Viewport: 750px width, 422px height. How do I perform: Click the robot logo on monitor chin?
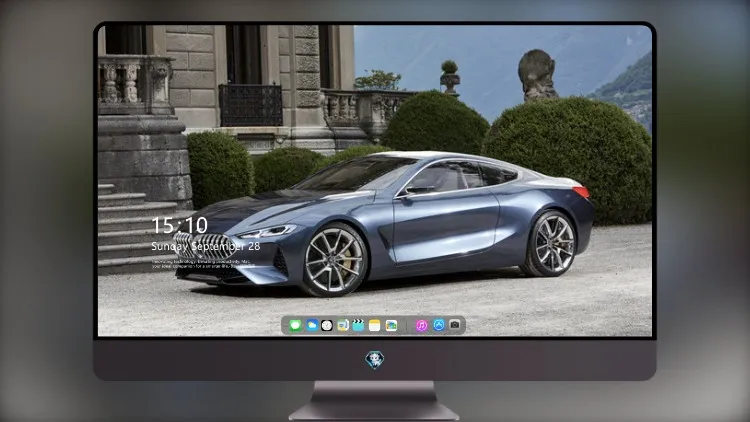375,360
